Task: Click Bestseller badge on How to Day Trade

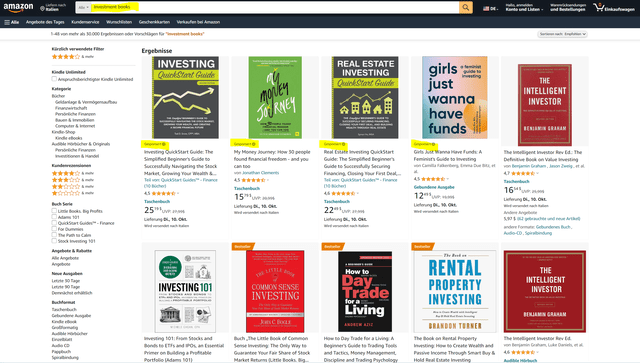Action: click(332, 247)
